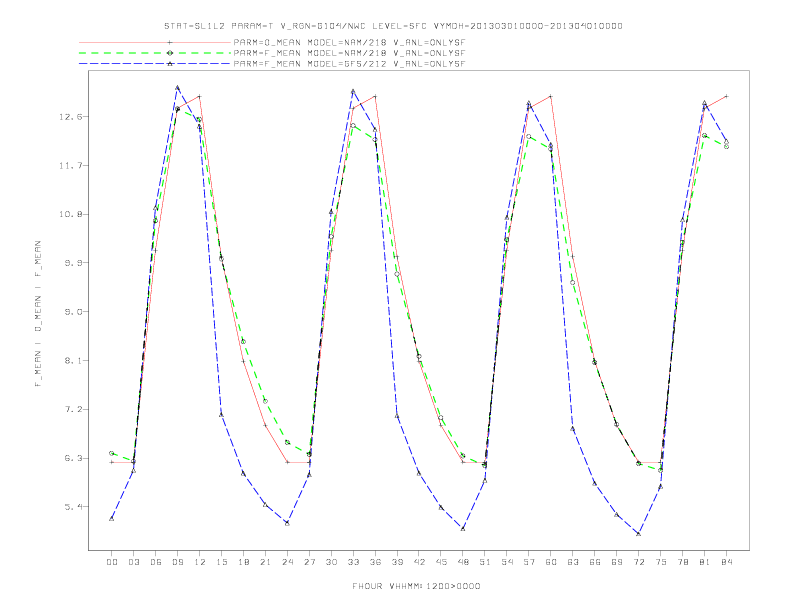Click the vertical axis label F_MEAN | O_MEAN | F_MEAN
792x612 pixels.
coord(38,314)
